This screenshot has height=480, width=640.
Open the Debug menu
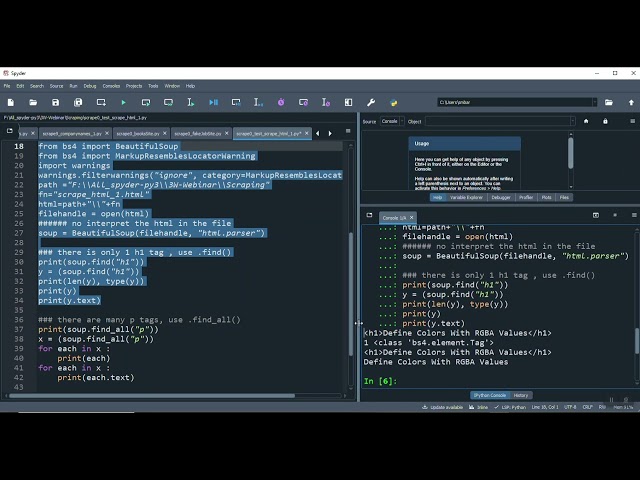[x=90, y=86]
